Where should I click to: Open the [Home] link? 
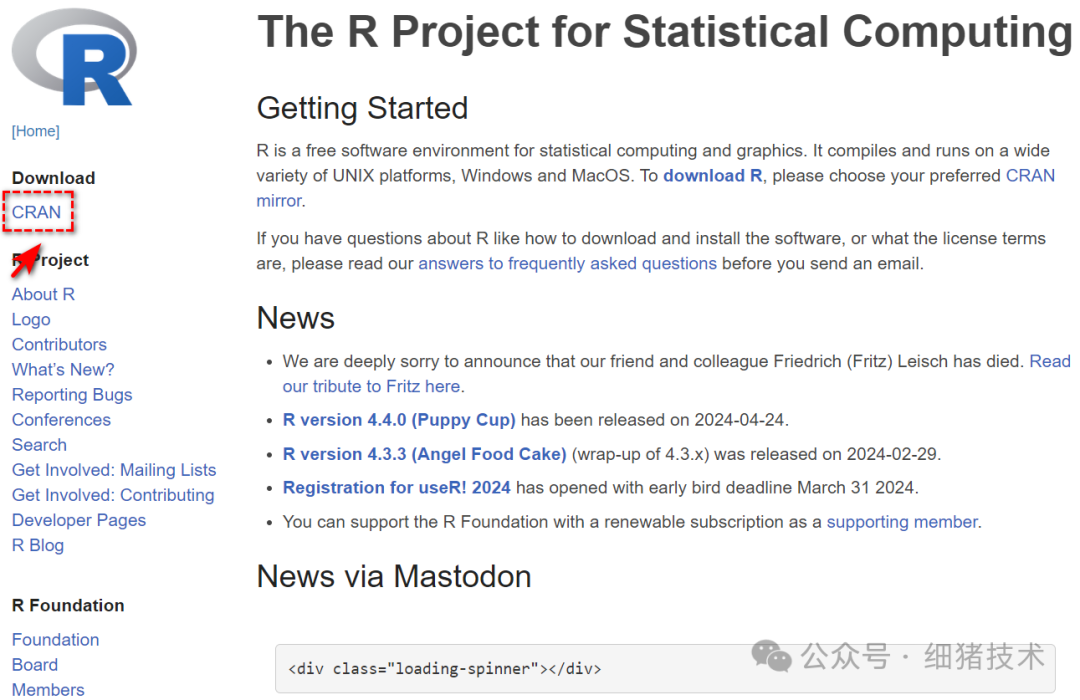point(35,131)
